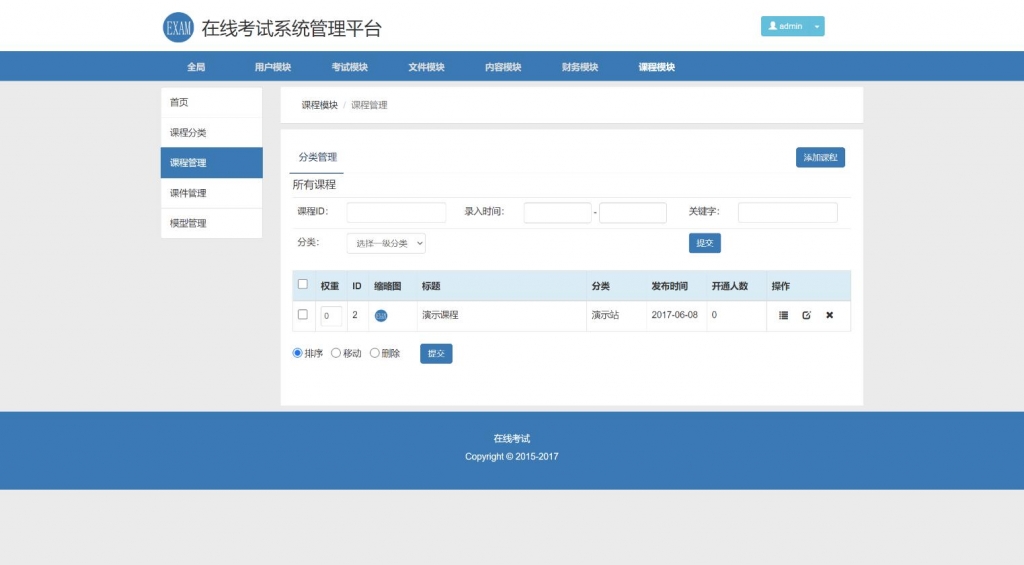The image size is (1024, 565).
Task: Select the 移动 radio option
Action: pyautogui.click(x=337, y=353)
